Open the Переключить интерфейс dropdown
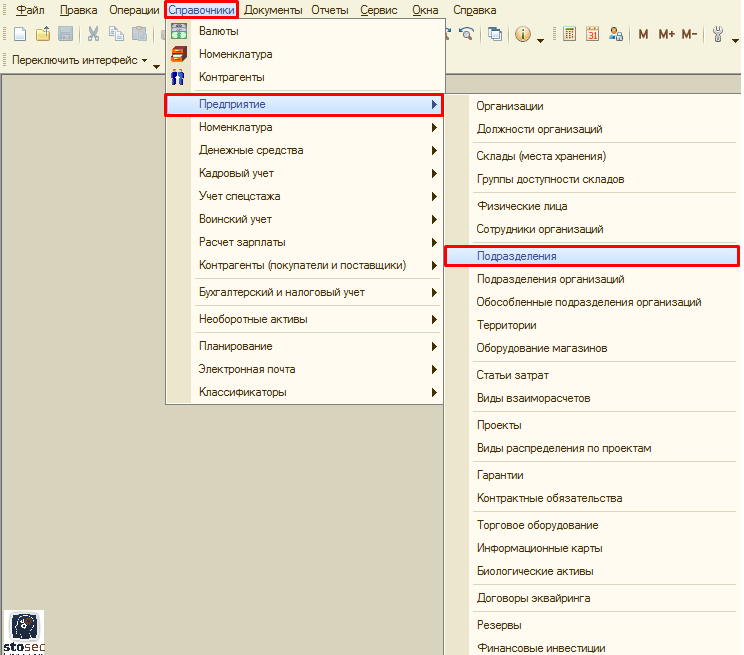The image size is (744, 655). [x=80, y=60]
